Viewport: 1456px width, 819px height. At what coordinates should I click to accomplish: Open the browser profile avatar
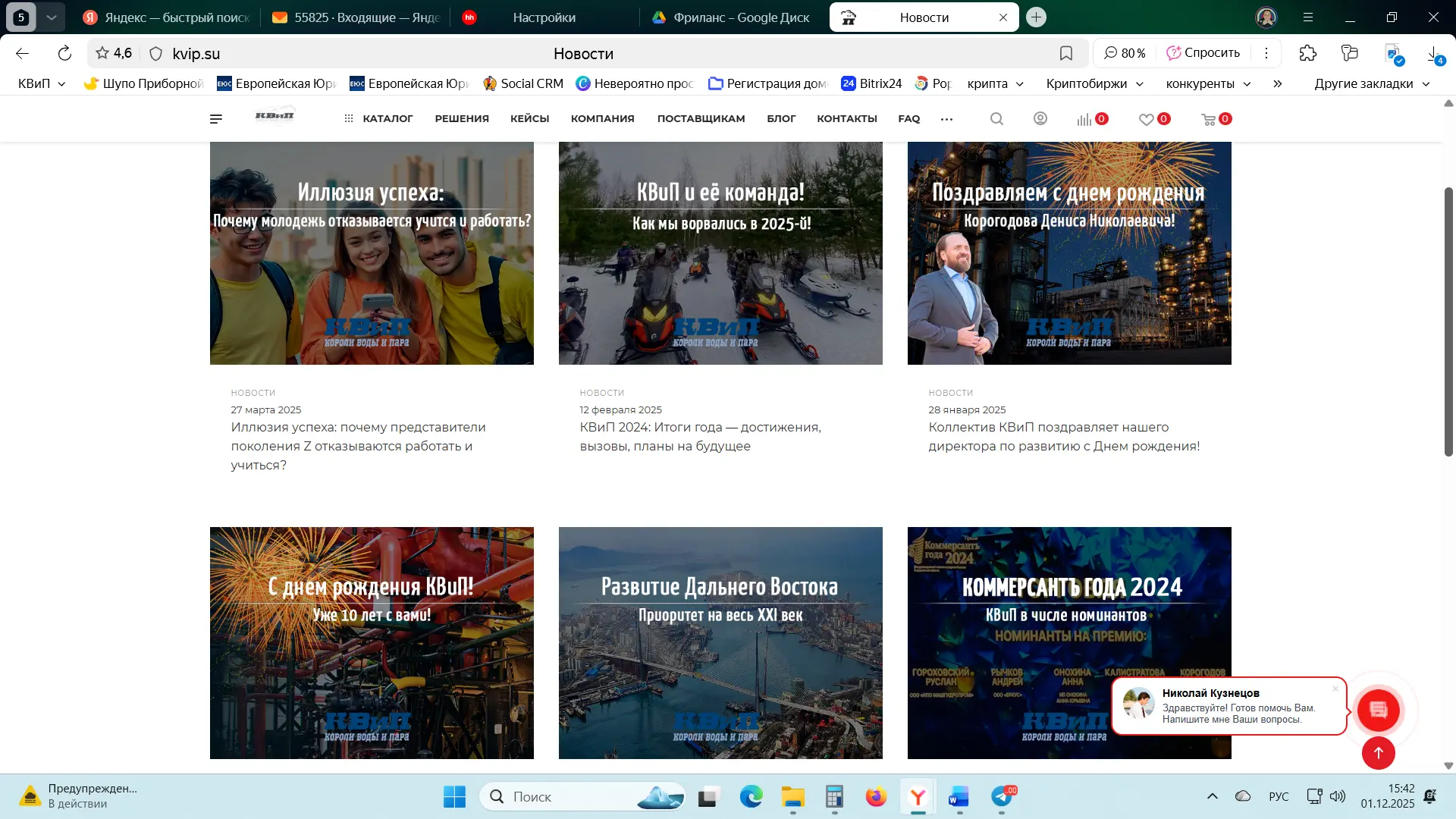[x=1266, y=17]
